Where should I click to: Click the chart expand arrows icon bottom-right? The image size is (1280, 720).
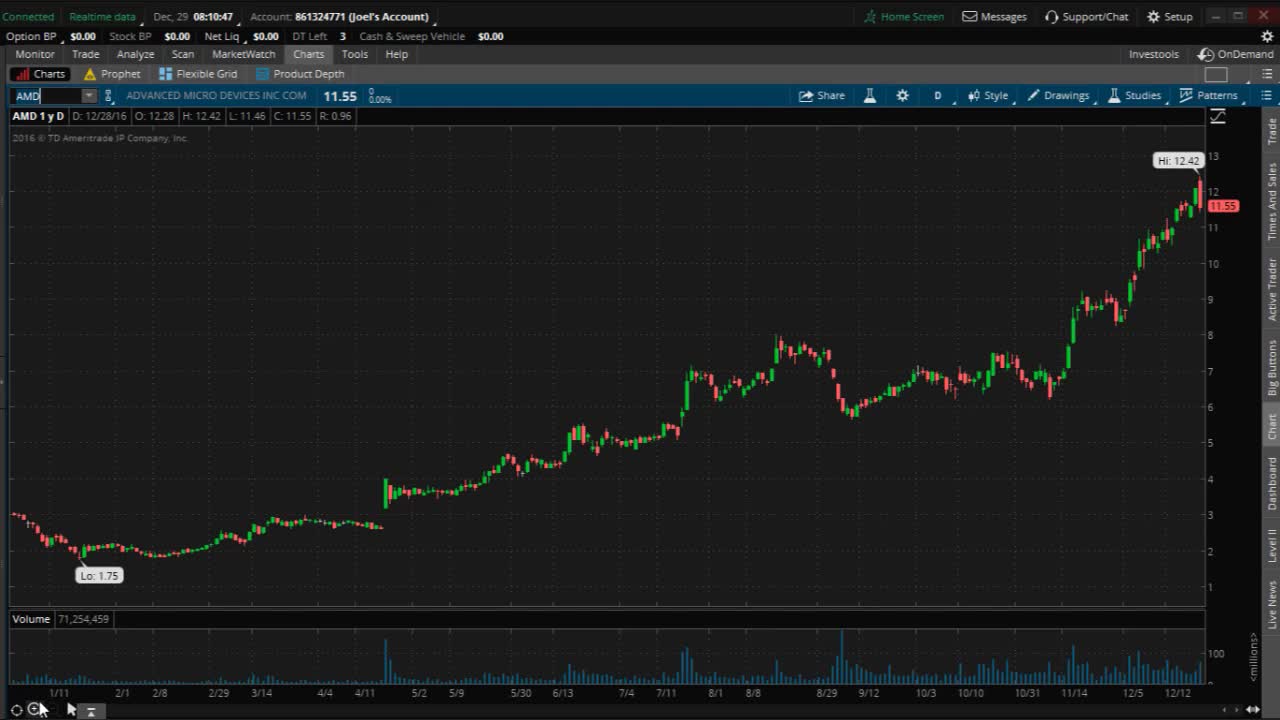1252,710
